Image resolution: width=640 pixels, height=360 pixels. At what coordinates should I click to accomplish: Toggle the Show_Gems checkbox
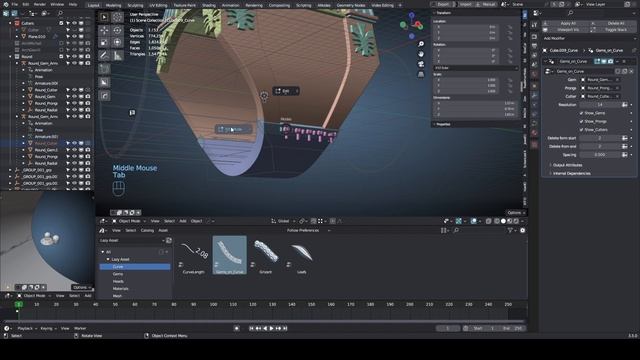click(x=581, y=113)
